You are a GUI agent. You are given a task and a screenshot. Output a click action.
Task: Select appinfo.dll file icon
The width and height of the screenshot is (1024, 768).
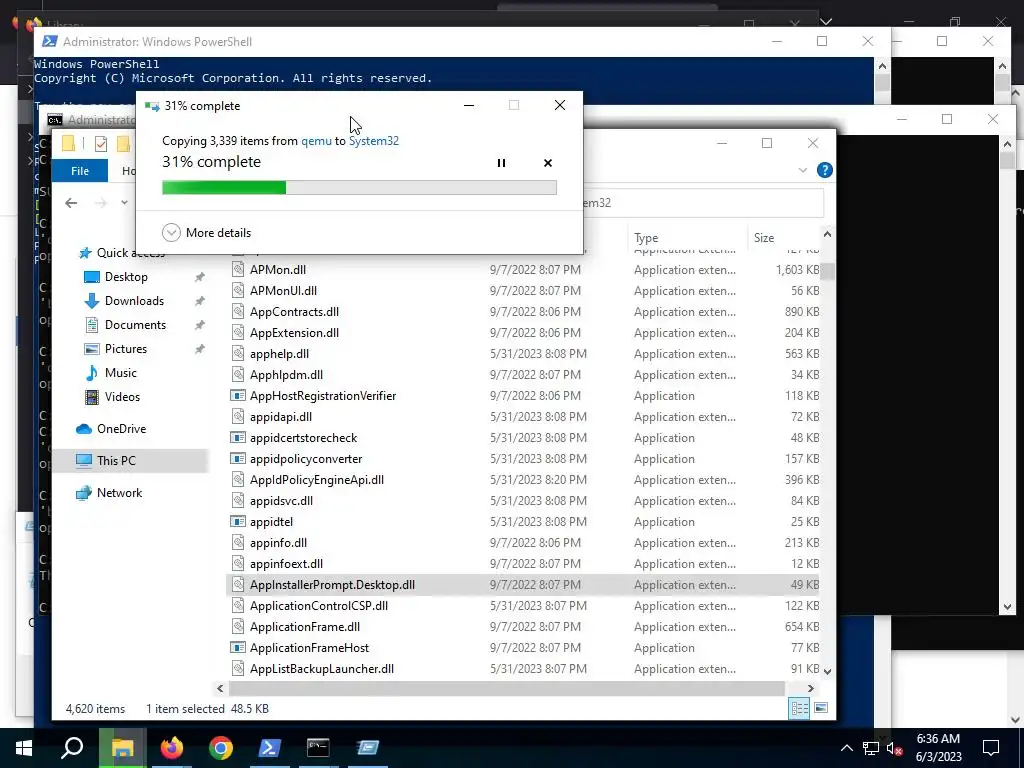(x=238, y=543)
